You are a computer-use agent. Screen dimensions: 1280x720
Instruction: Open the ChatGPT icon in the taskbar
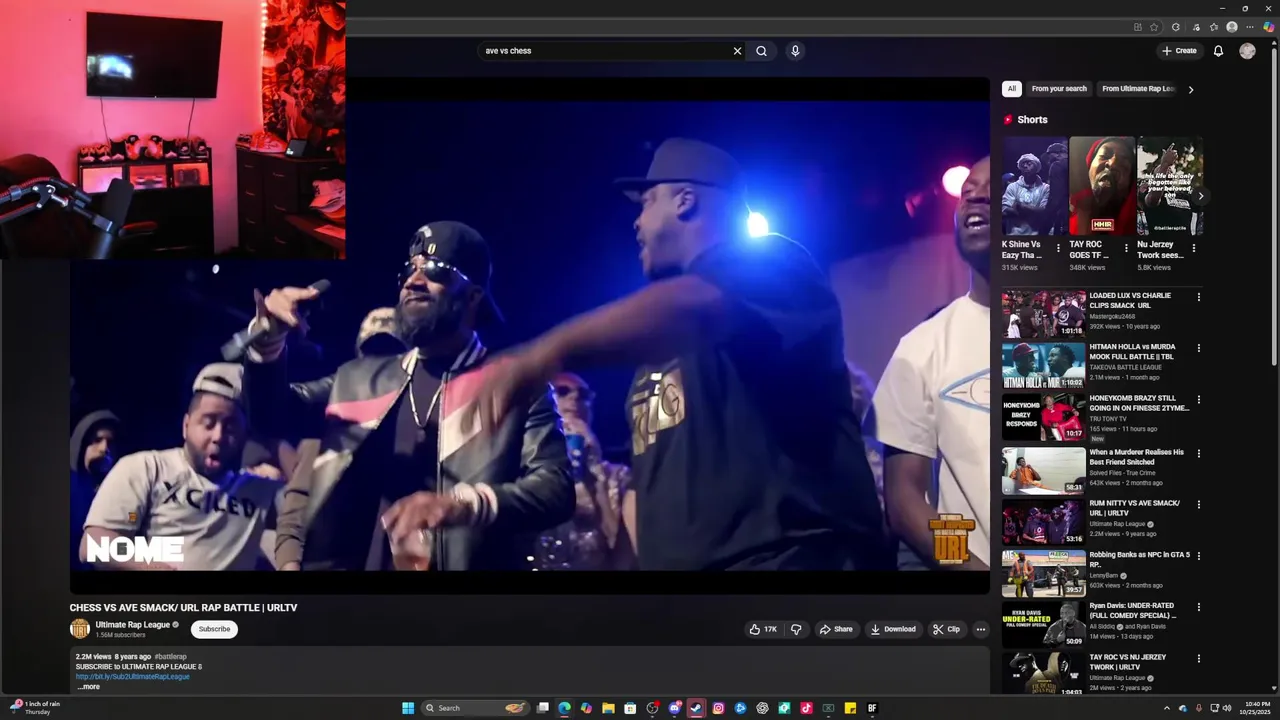tap(762, 708)
